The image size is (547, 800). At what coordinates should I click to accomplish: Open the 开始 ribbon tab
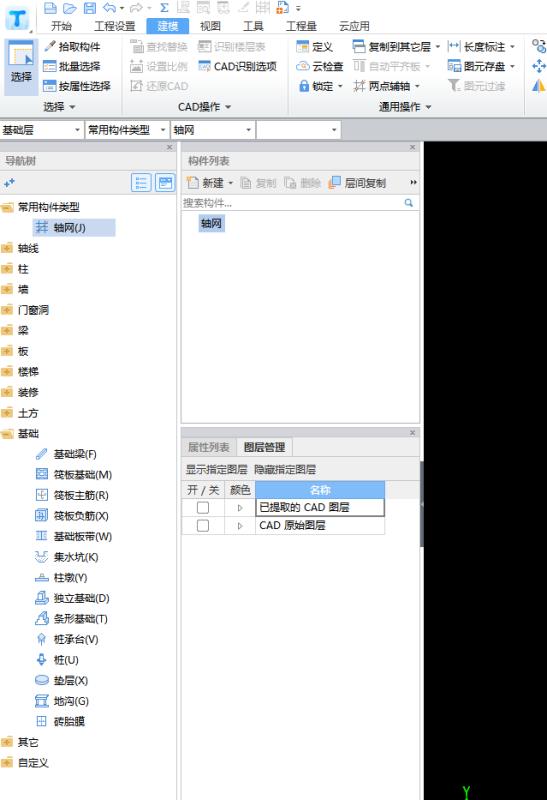click(61, 26)
